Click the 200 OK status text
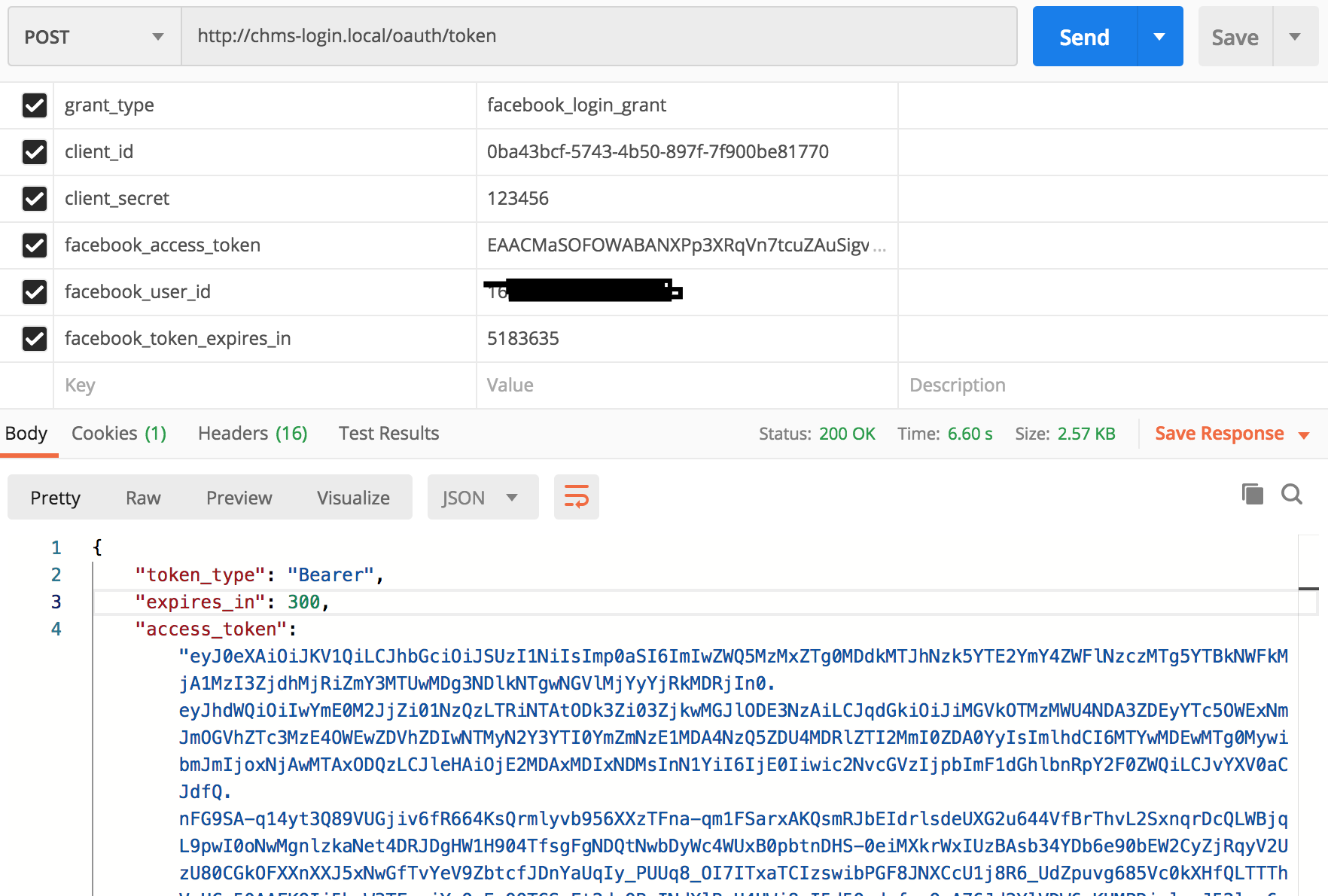This screenshot has width=1328, height=896. coord(847,434)
